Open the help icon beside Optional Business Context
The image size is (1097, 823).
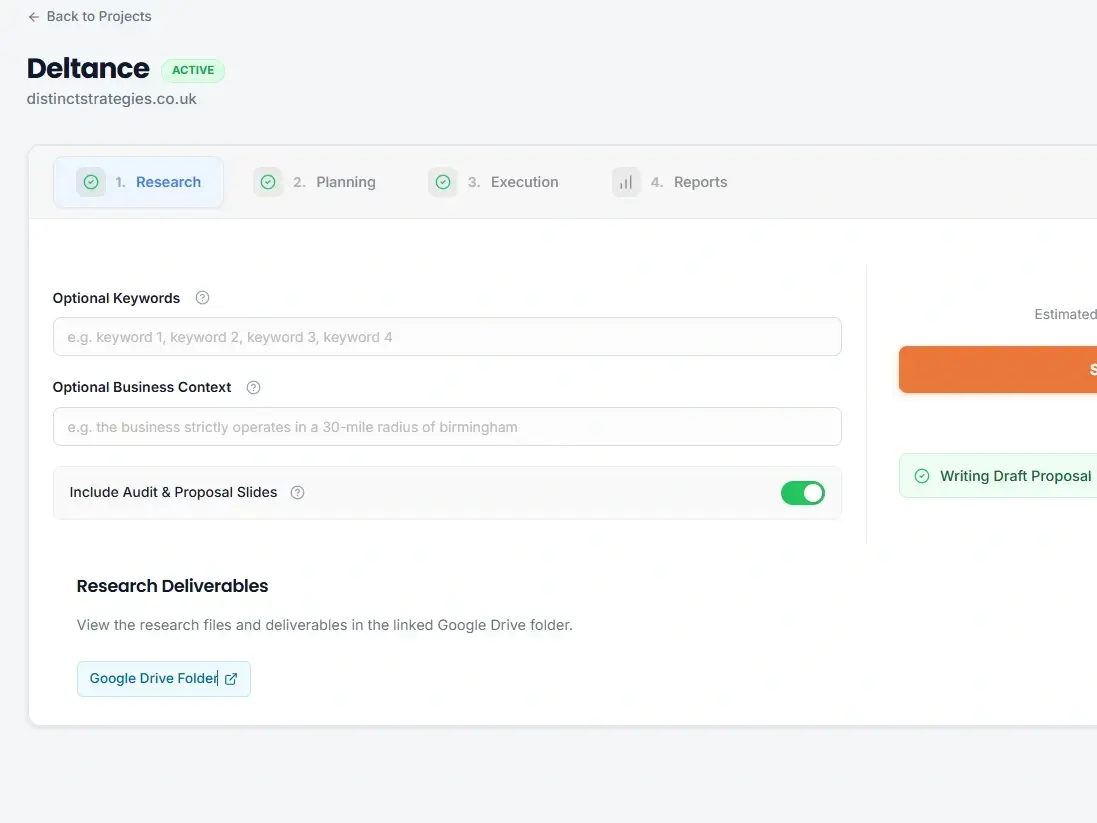coord(254,388)
